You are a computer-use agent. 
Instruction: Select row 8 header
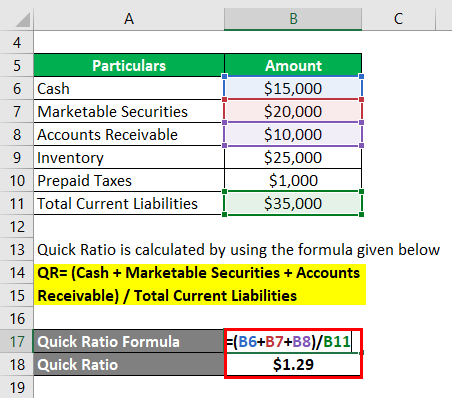pos(17,134)
